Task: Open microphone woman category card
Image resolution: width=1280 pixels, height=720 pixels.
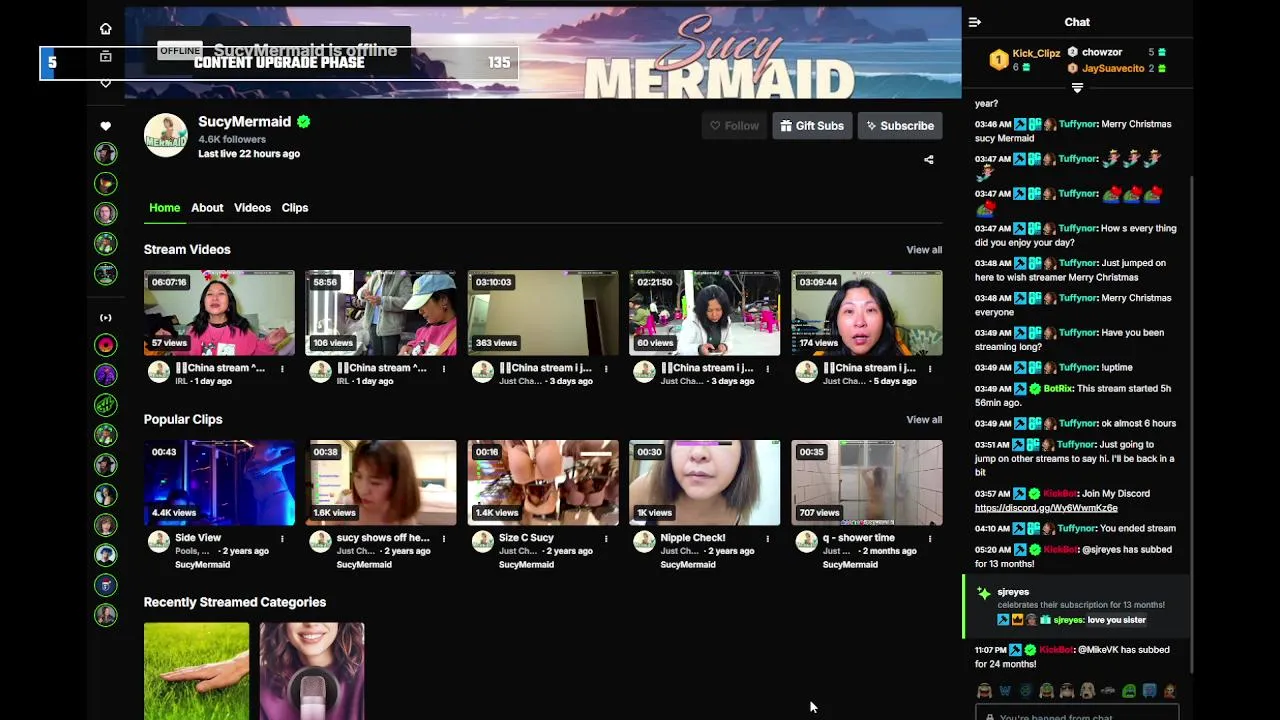Action: (x=312, y=671)
